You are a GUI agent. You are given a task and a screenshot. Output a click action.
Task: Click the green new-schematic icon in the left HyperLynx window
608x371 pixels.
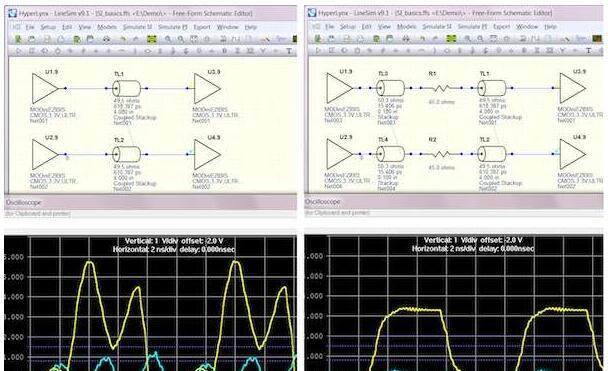[18, 39]
